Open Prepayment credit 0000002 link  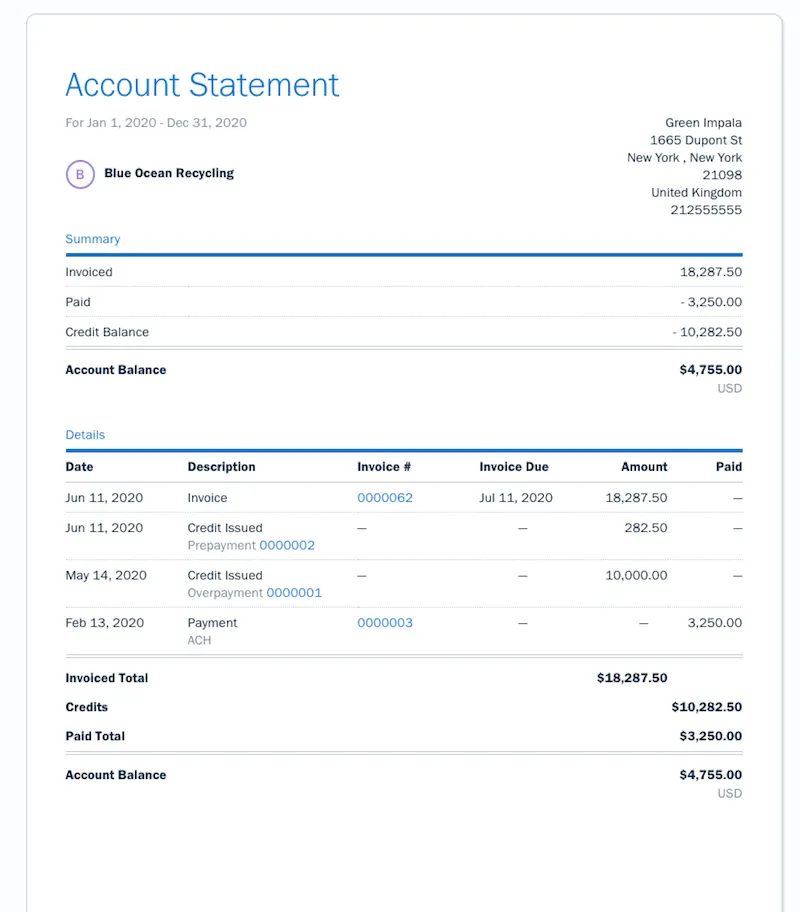(287, 545)
